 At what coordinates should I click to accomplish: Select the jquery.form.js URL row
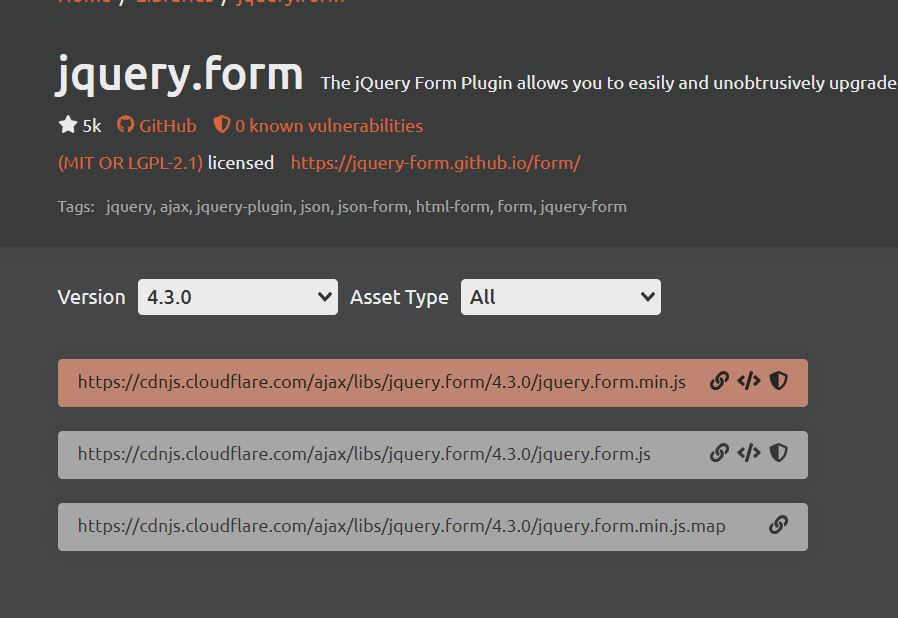433,455
